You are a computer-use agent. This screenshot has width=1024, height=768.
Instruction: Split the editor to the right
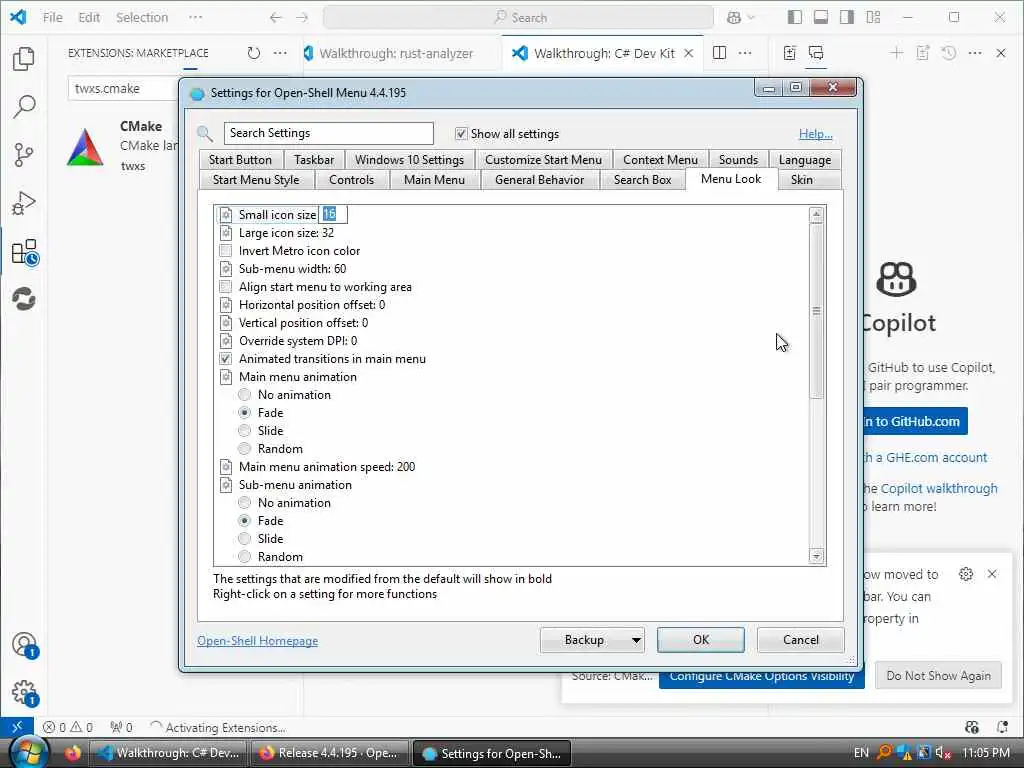tap(719, 53)
